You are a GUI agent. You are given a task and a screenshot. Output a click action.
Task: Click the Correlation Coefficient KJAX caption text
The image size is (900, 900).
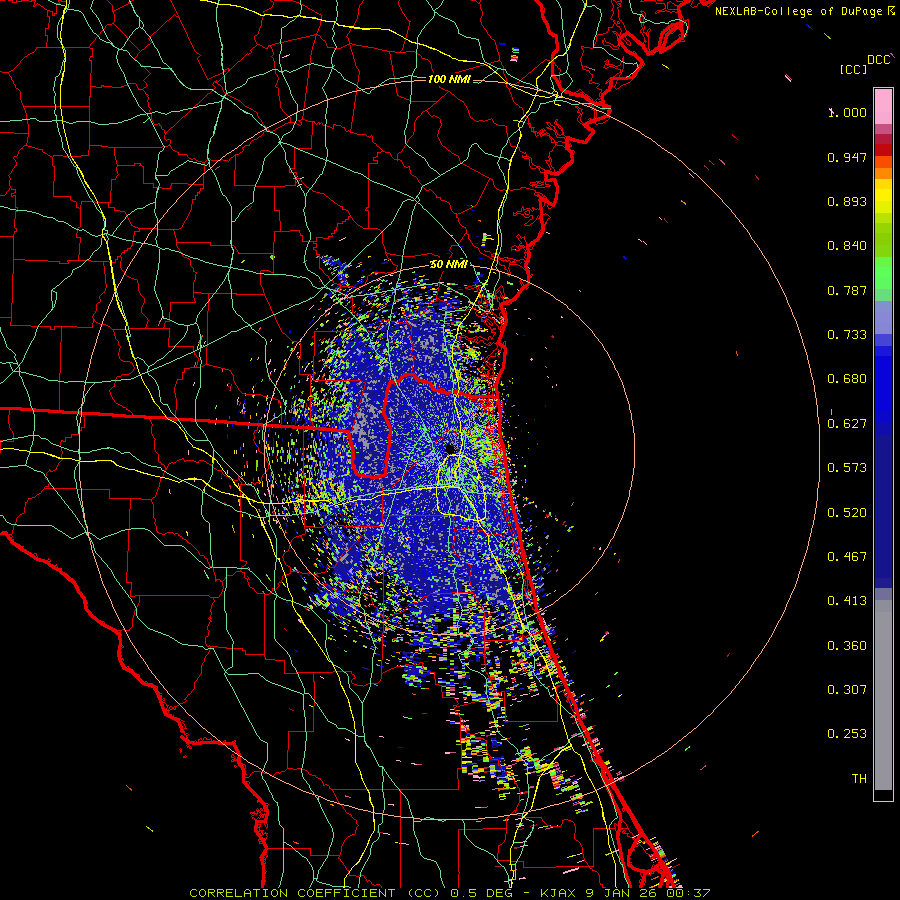[x=450, y=893]
